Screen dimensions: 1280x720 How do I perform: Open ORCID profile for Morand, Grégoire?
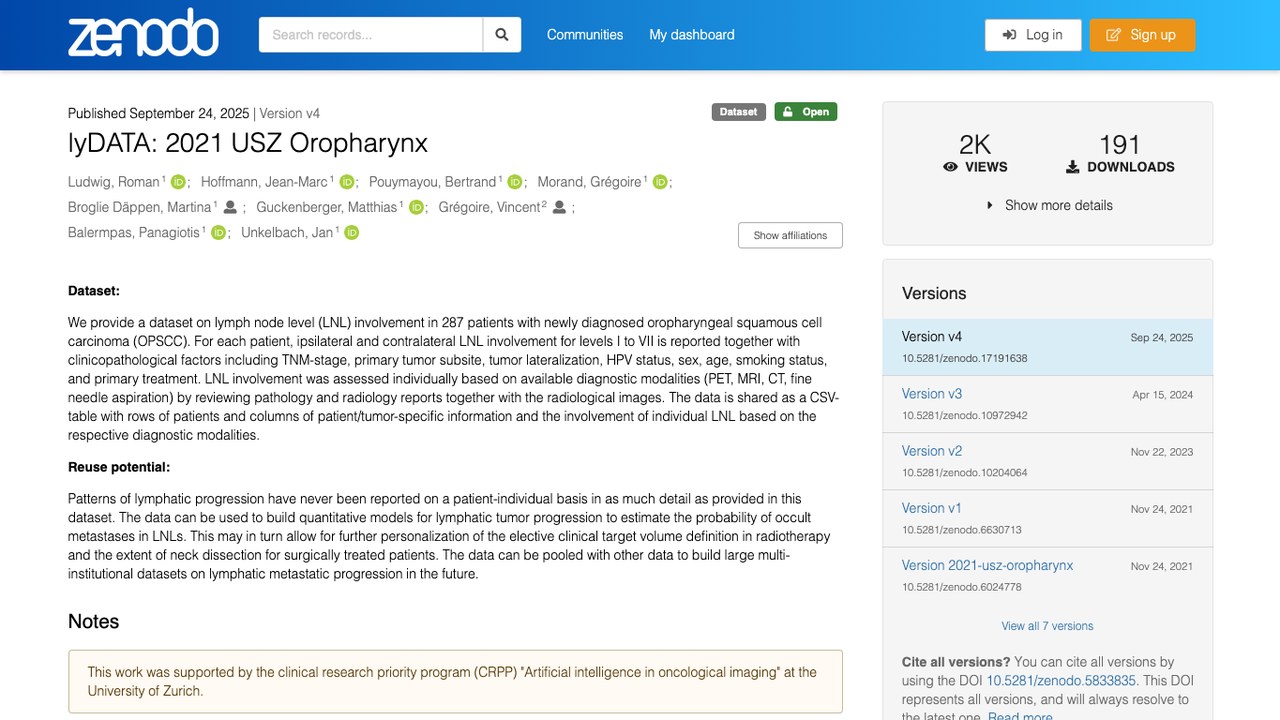point(660,182)
